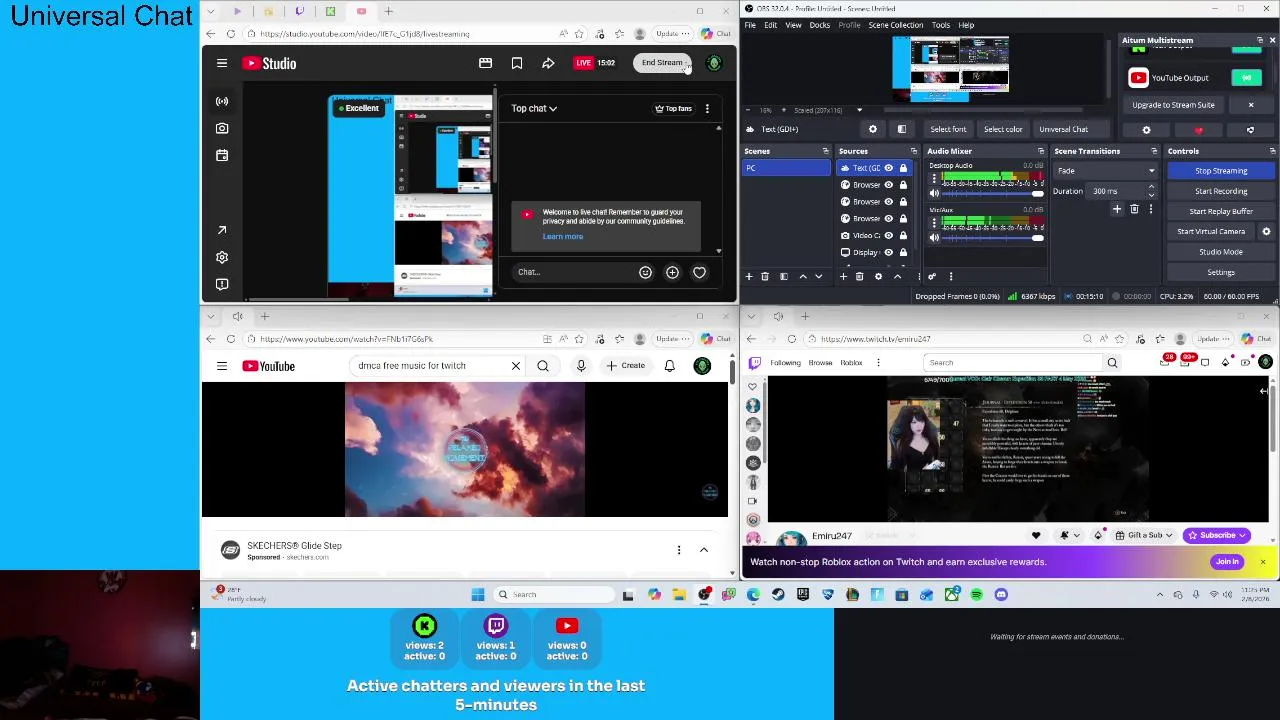Open Spotify from the Windows taskbar
The height and width of the screenshot is (720, 1280).
pos(976,594)
